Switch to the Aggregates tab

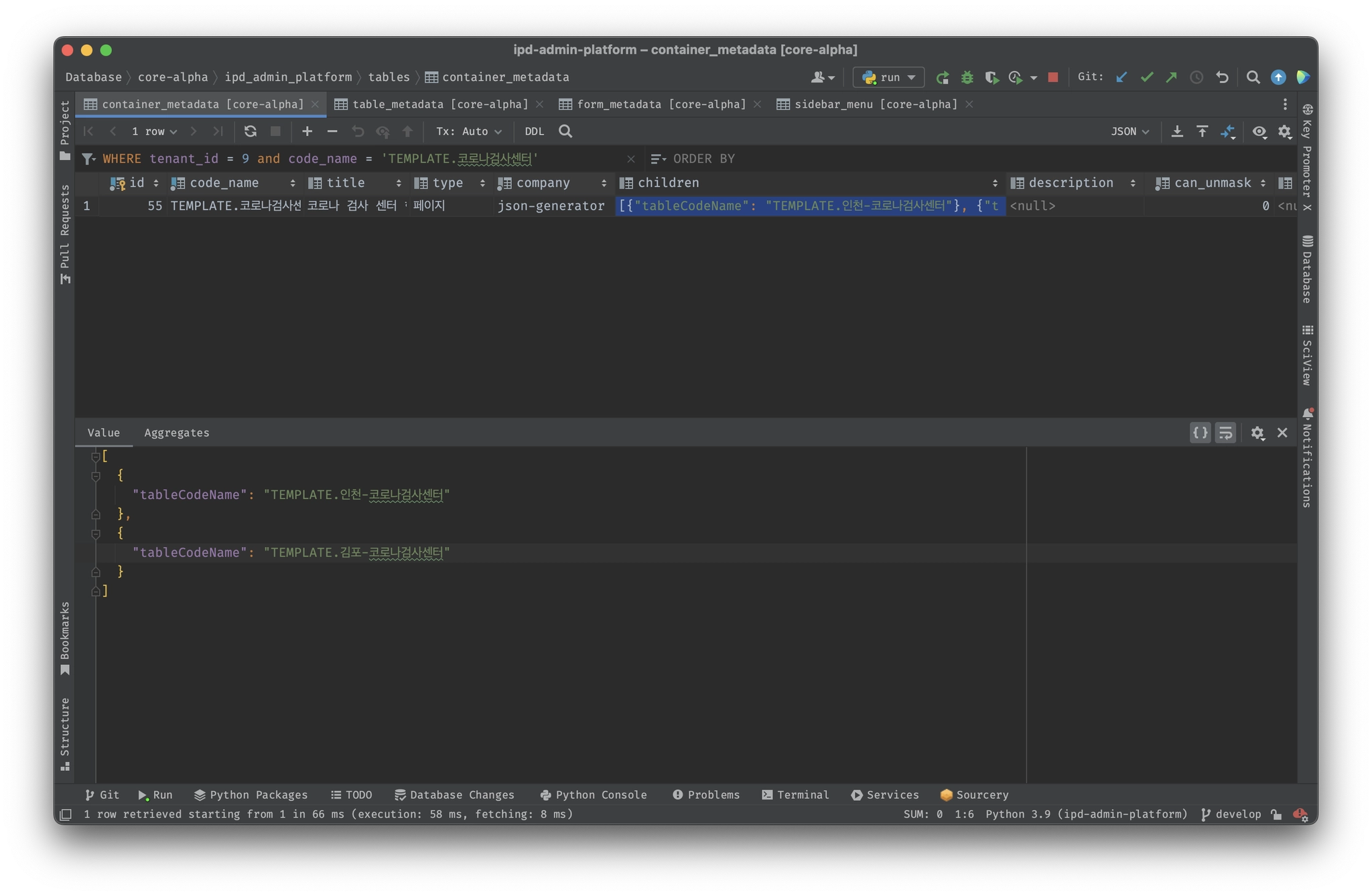[x=177, y=433]
